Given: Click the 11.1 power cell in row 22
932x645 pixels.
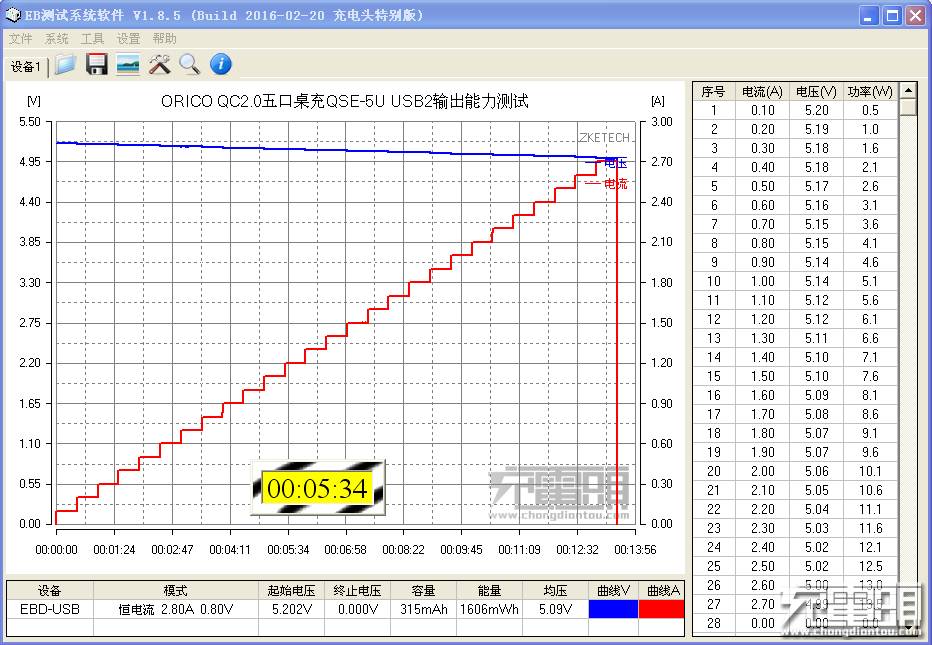Looking at the screenshot, I should pos(870,509).
